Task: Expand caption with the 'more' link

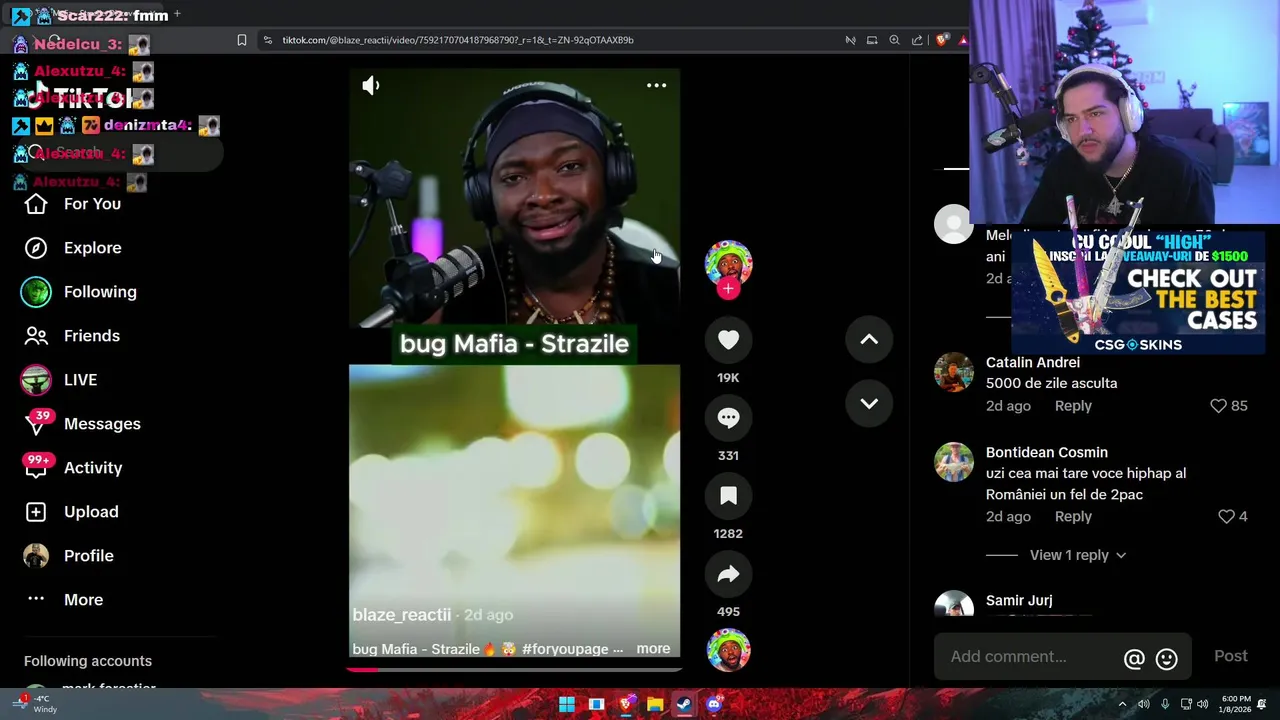Action: (x=653, y=649)
